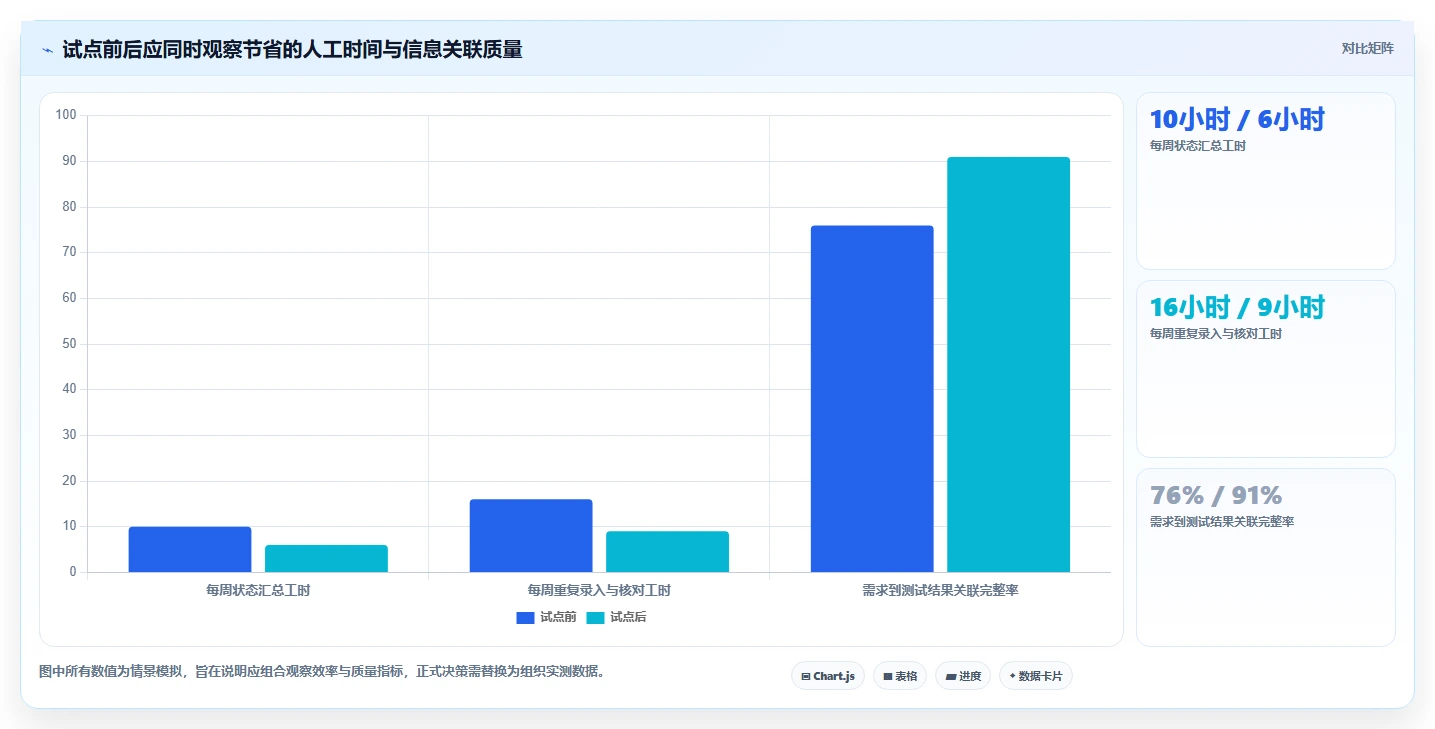Click the 试点后 bar for 需求到测试结果关联完整率
1435x729 pixels.
tap(1008, 364)
